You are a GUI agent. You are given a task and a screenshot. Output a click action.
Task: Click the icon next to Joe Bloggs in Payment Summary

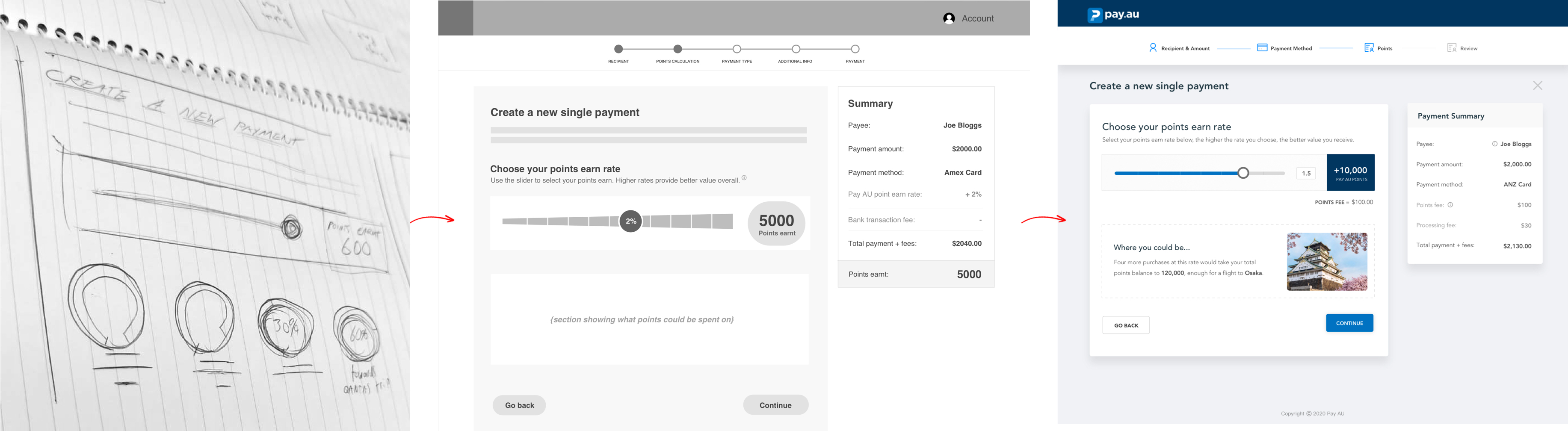click(x=1494, y=144)
